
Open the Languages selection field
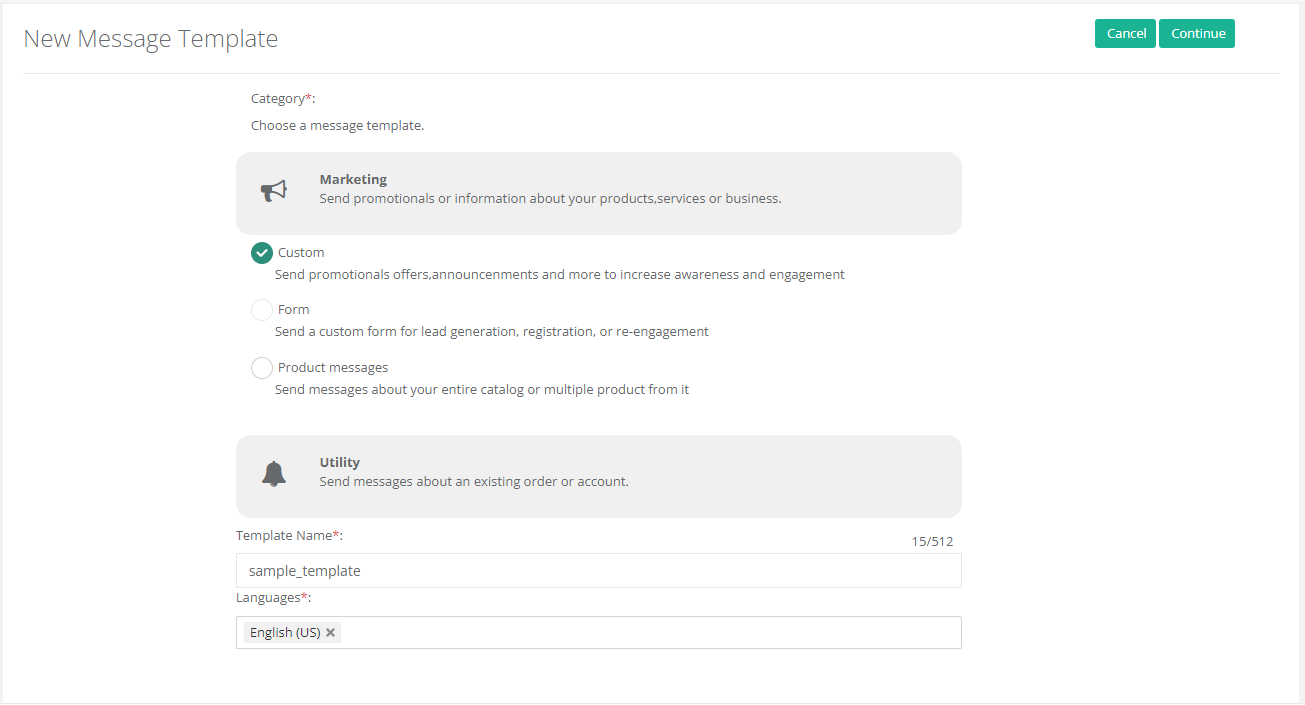650,633
